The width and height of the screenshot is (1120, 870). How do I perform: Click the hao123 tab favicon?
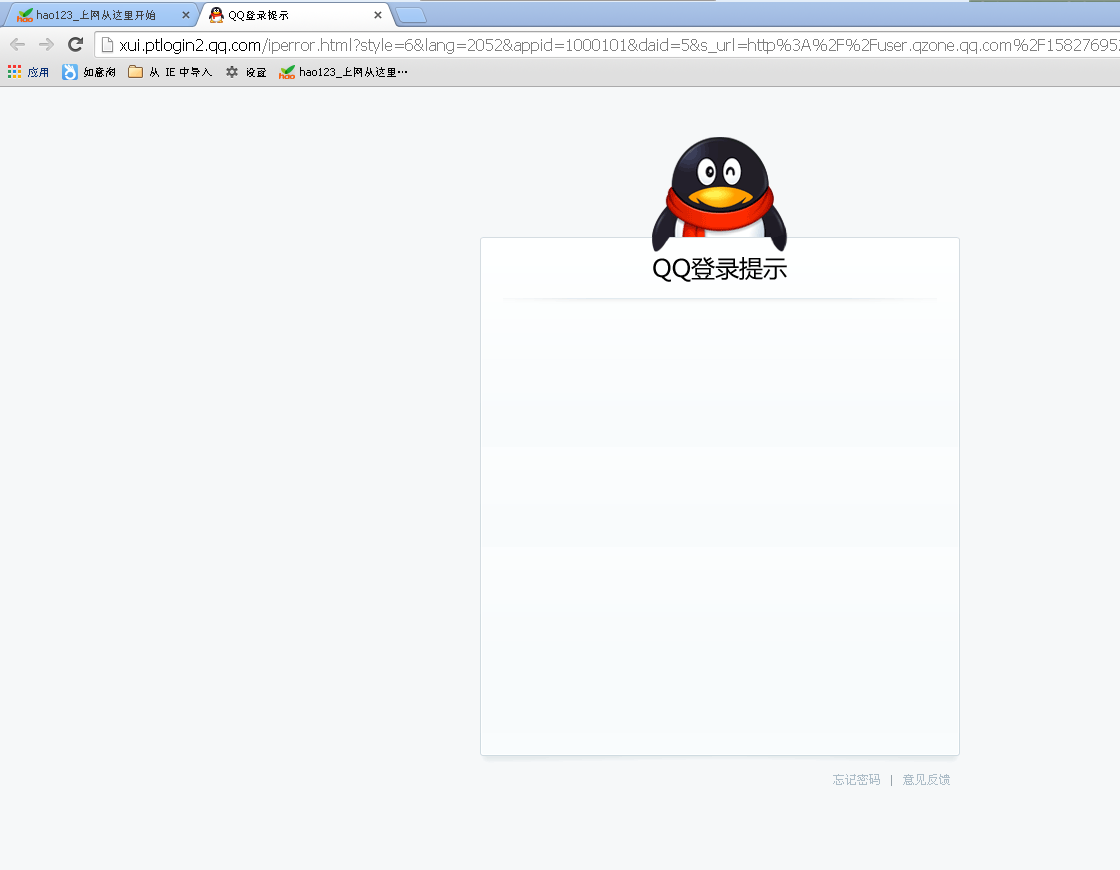click(x=23, y=14)
